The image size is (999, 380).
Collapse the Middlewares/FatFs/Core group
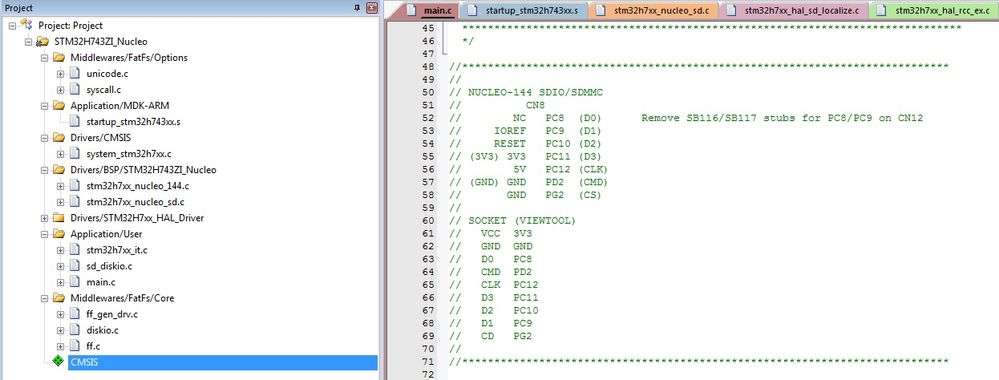tap(44, 298)
